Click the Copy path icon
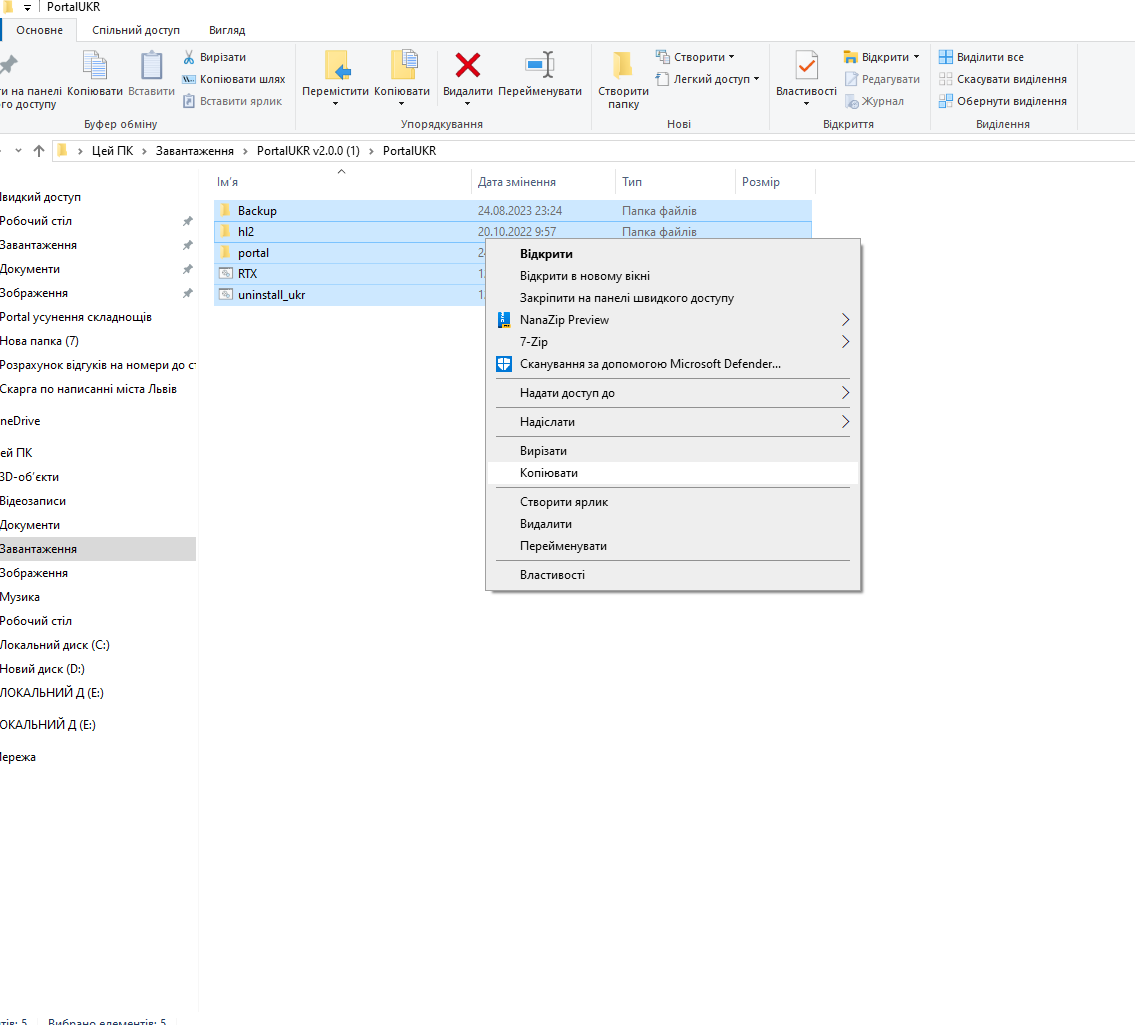1135x1025 pixels. [189, 79]
